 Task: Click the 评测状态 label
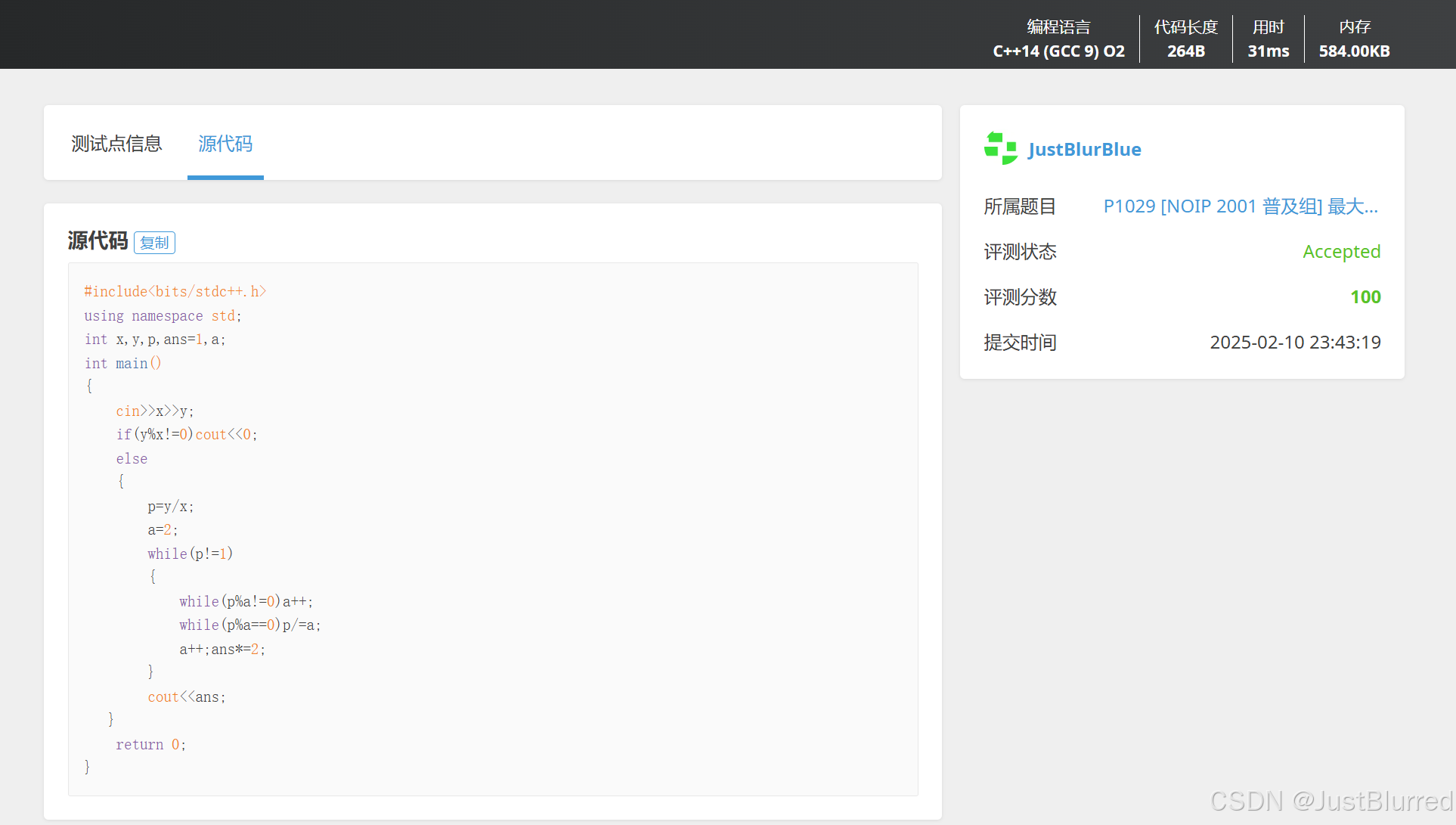click(1019, 252)
